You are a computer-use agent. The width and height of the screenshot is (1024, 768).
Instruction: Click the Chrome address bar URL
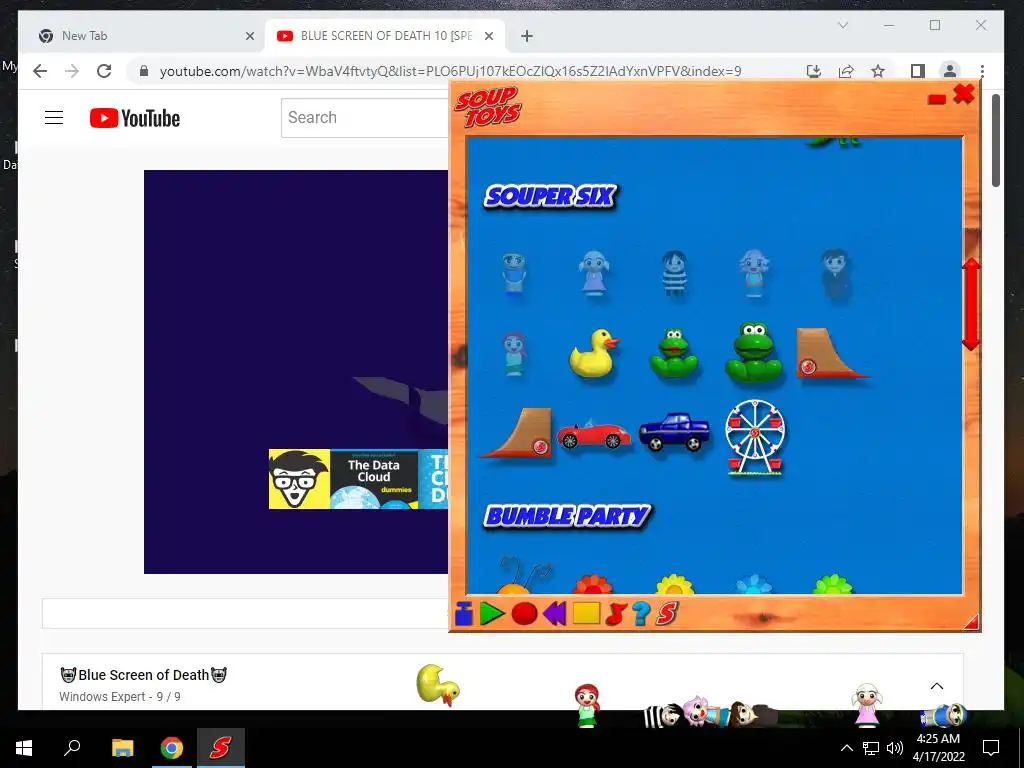(450, 71)
